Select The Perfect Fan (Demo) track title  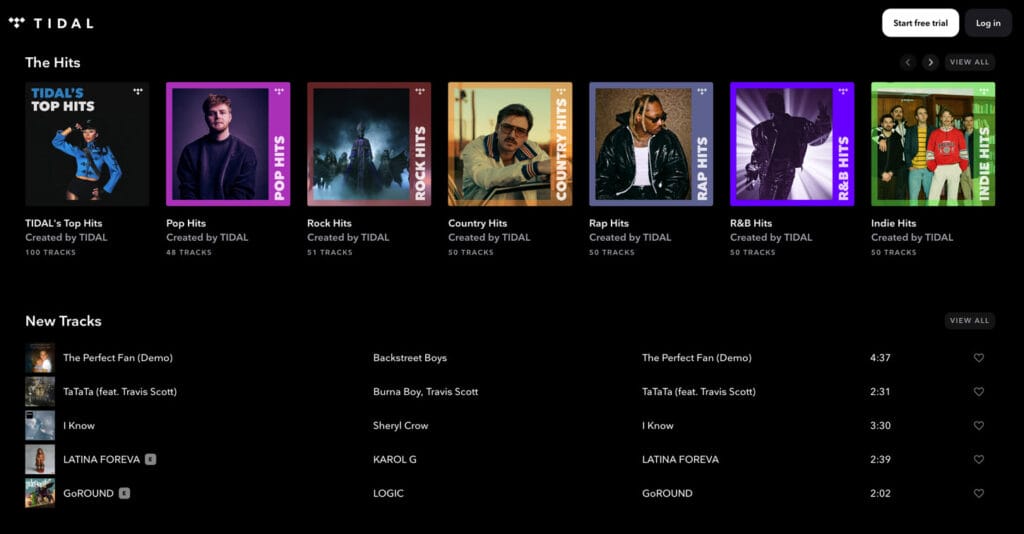(118, 358)
